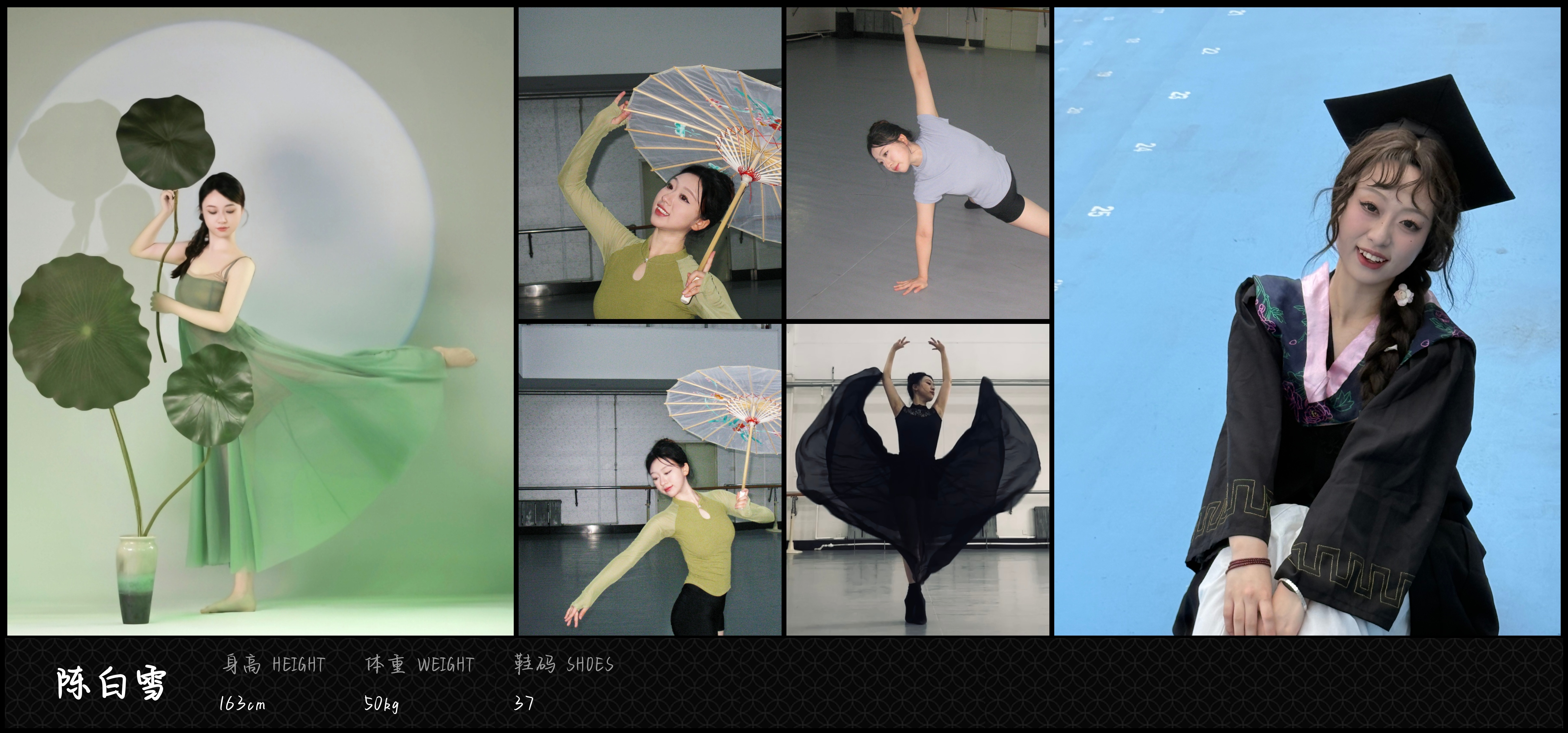Open the green lotus leaf dance photo
Screen dimensions: 1568x733
click(x=261, y=321)
